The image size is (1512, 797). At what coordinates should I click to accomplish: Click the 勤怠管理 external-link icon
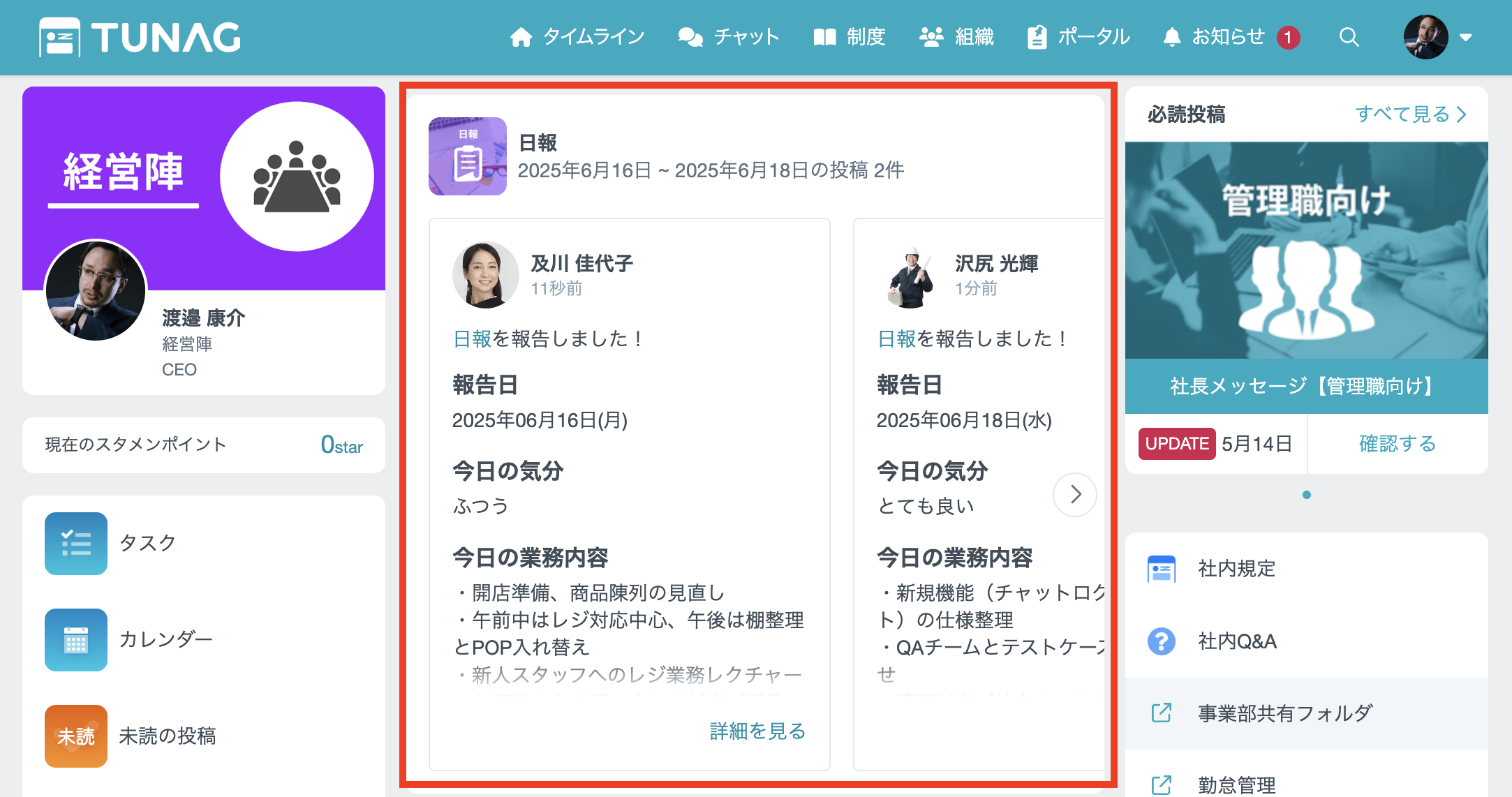coord(1162,785)
